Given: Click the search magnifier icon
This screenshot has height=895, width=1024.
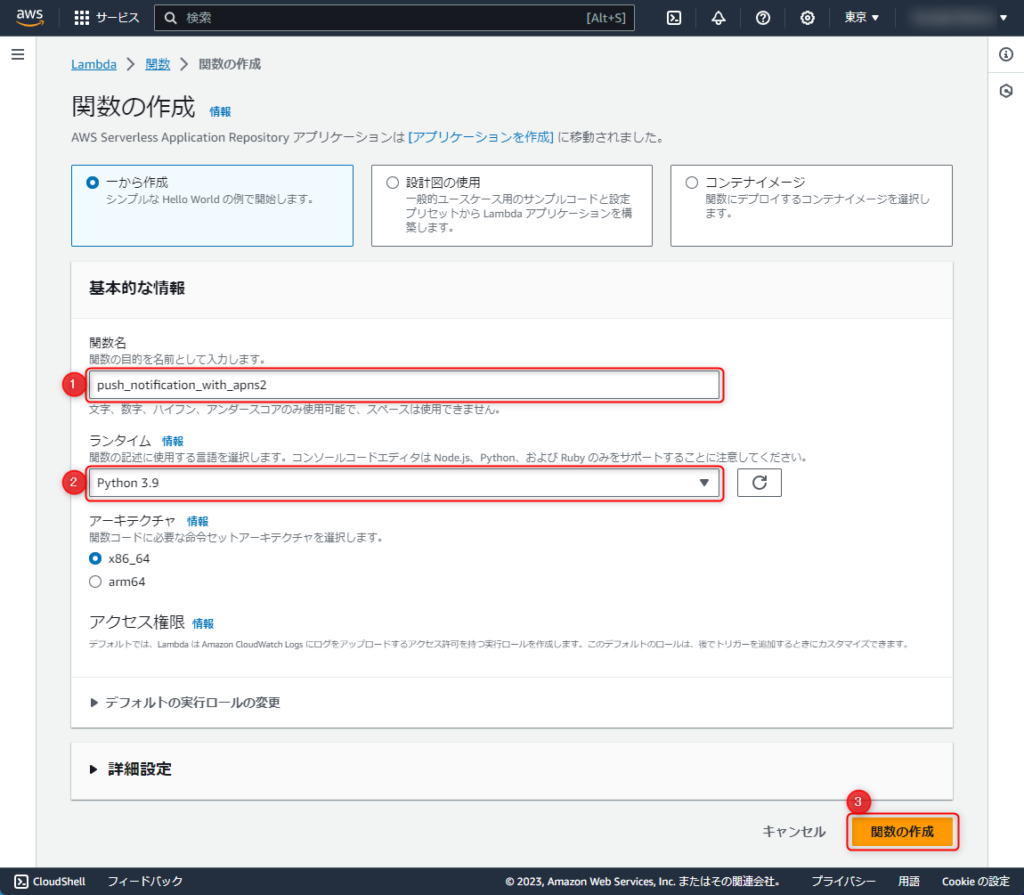Looking at the screenshot, I should click(x=170, y=18).
